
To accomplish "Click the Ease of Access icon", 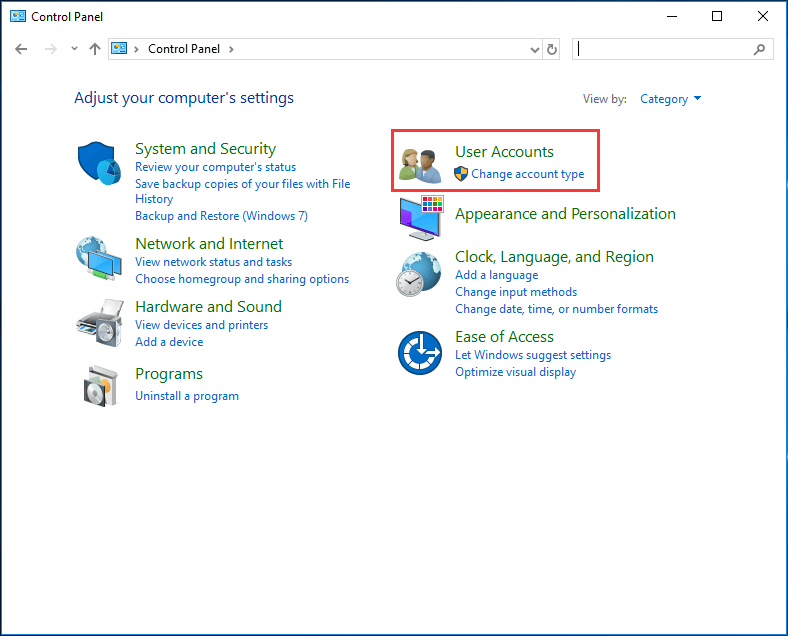I will tap(420, 353).
